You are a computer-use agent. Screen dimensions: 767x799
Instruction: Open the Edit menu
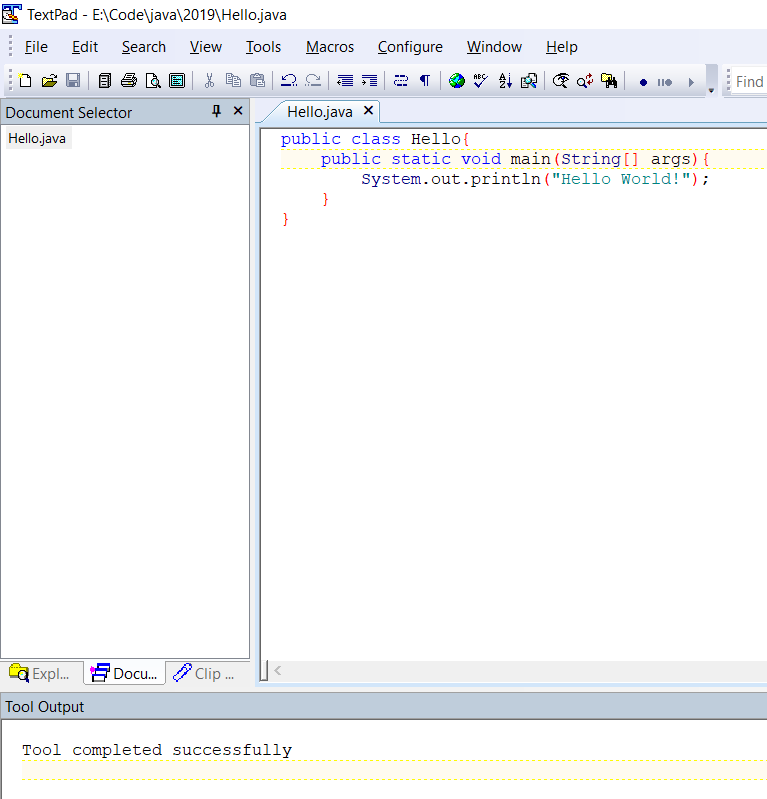point(85,47)
